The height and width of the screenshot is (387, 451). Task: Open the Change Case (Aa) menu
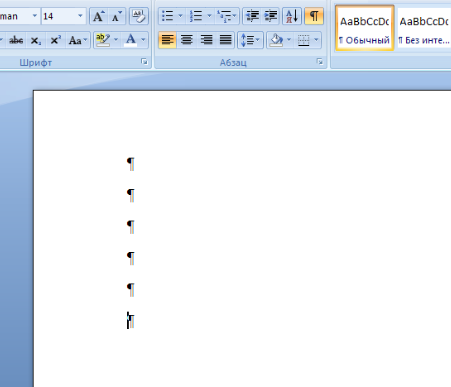78,40
